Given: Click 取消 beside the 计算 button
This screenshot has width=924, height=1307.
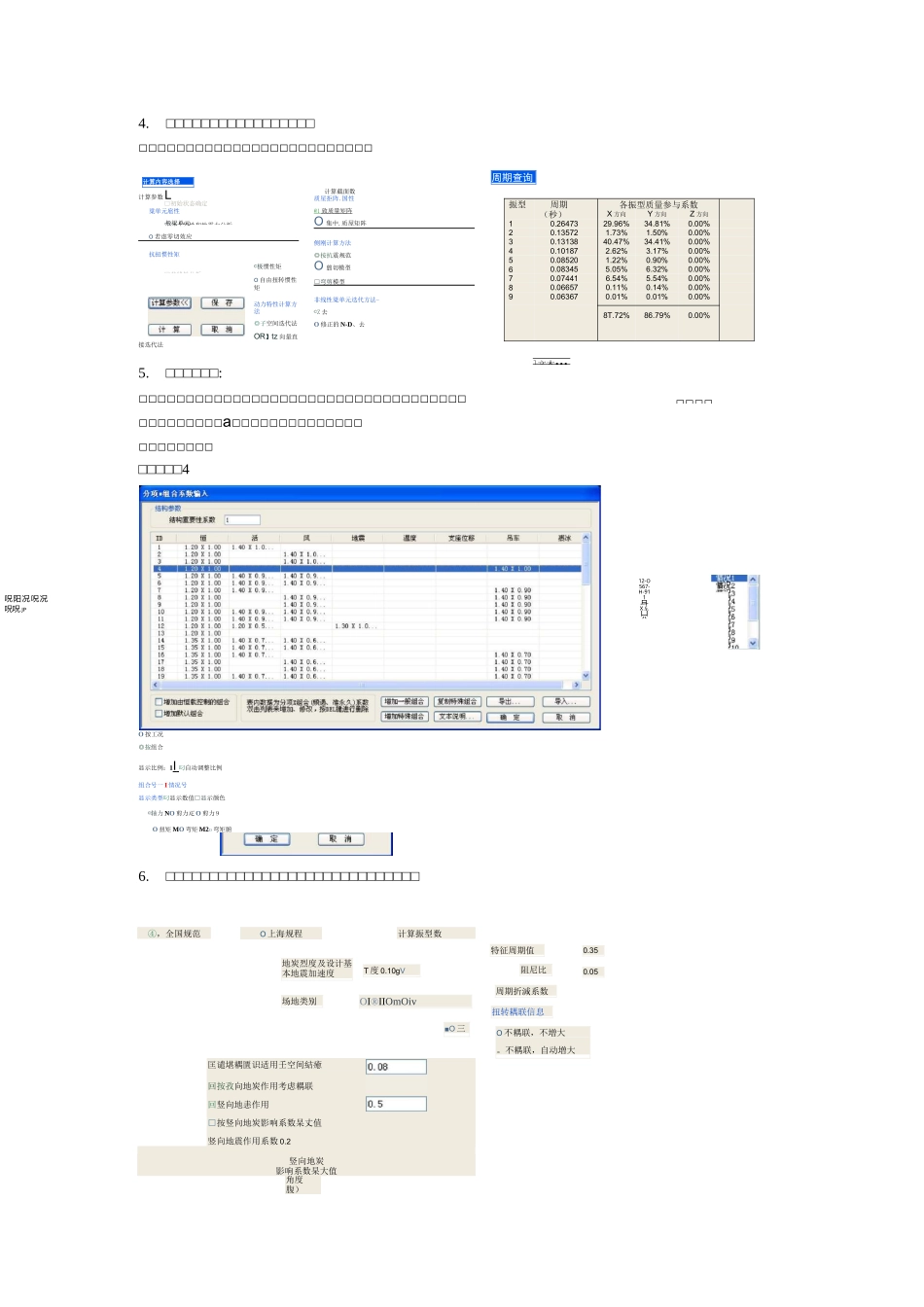Looking at the screenshot, I should 223,330.
